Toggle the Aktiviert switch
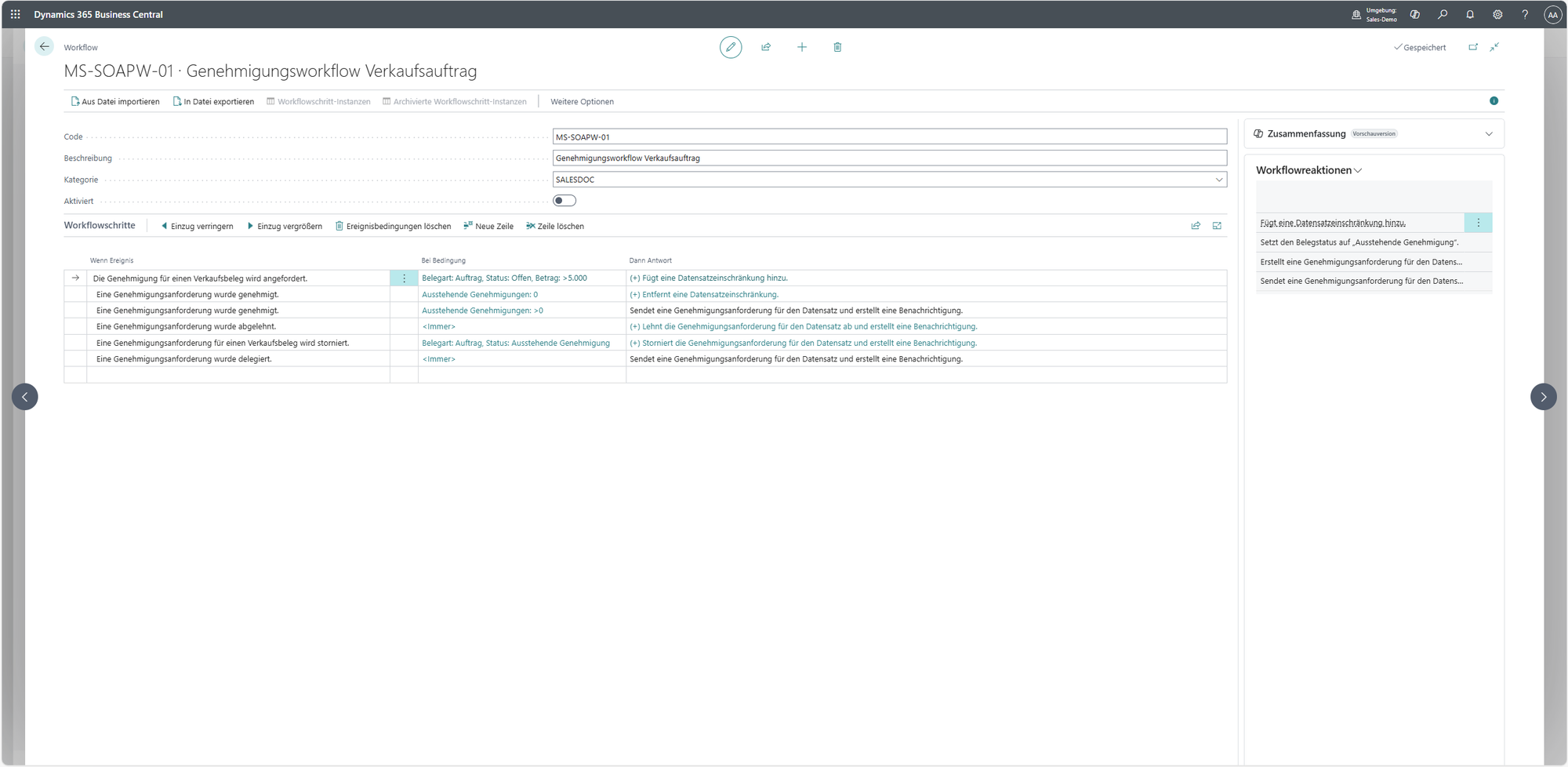 564,201
